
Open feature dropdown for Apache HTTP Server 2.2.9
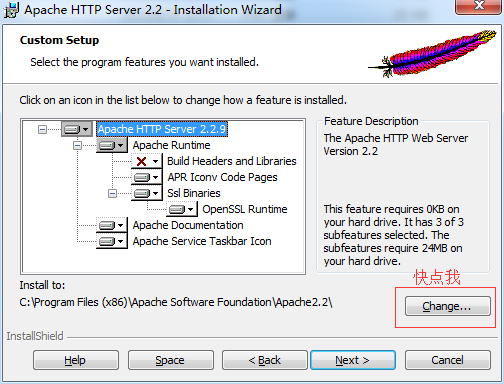[x=77, y=129]
